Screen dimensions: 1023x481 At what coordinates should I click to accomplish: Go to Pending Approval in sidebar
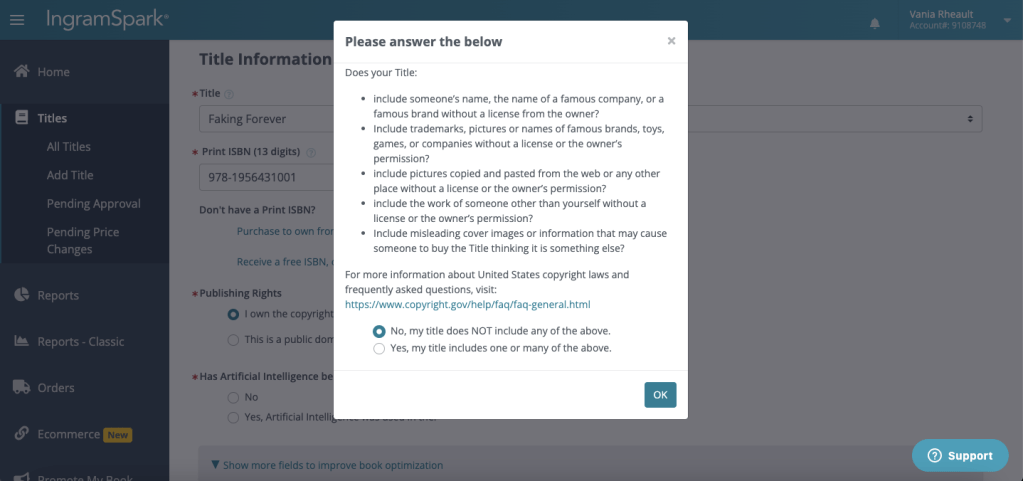[x=94, y=204]
